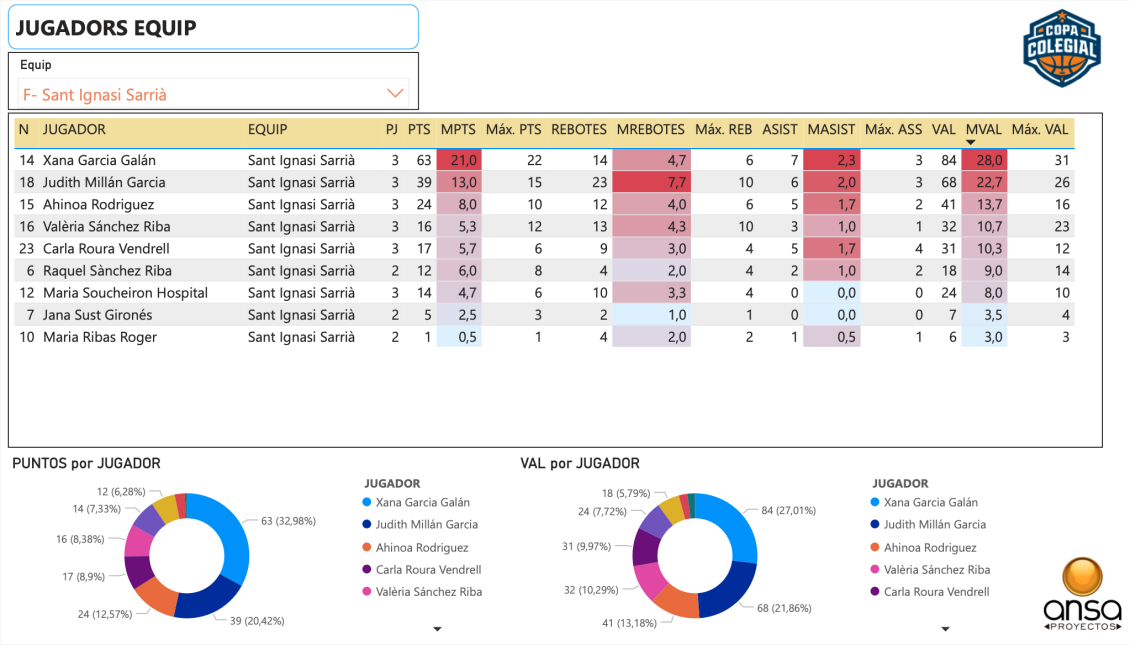Screen dimensions: 1130x645
Task: Click the Máx. VAL column header
Action: coord(1040,130)
